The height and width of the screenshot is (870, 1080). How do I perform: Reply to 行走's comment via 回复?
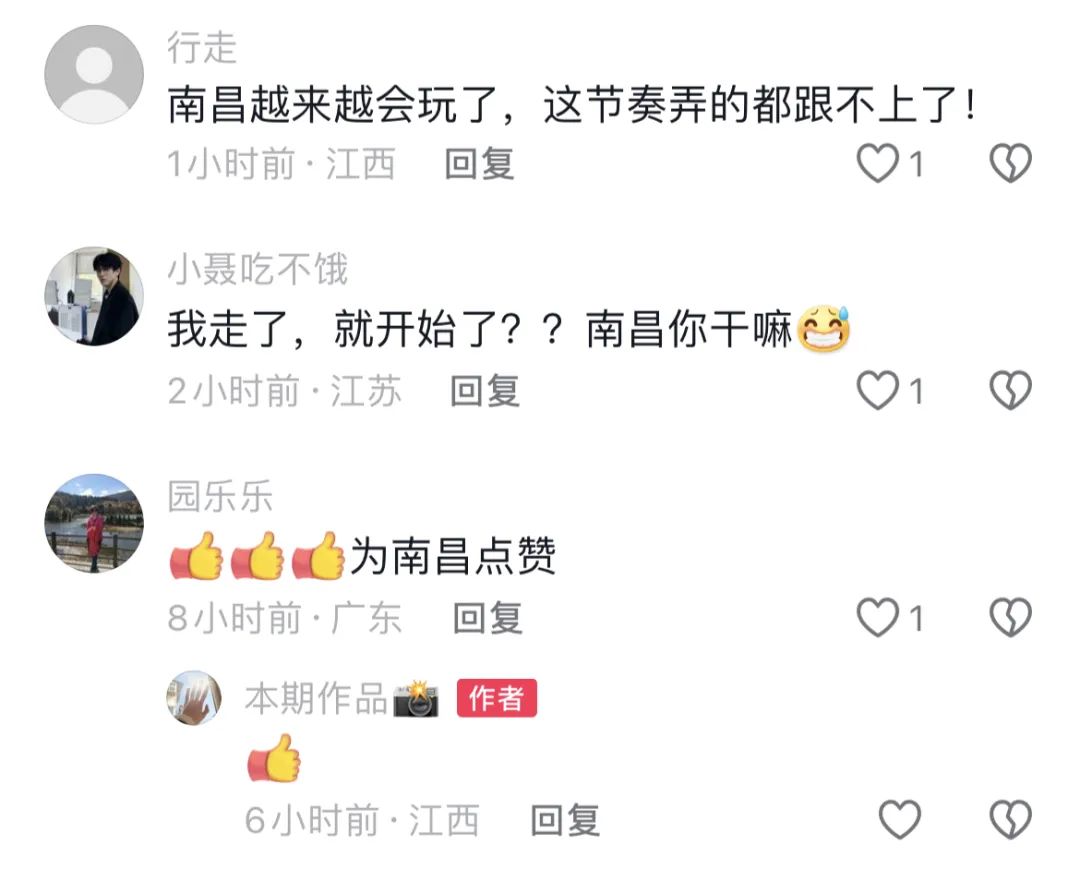[x=479, y=164]
